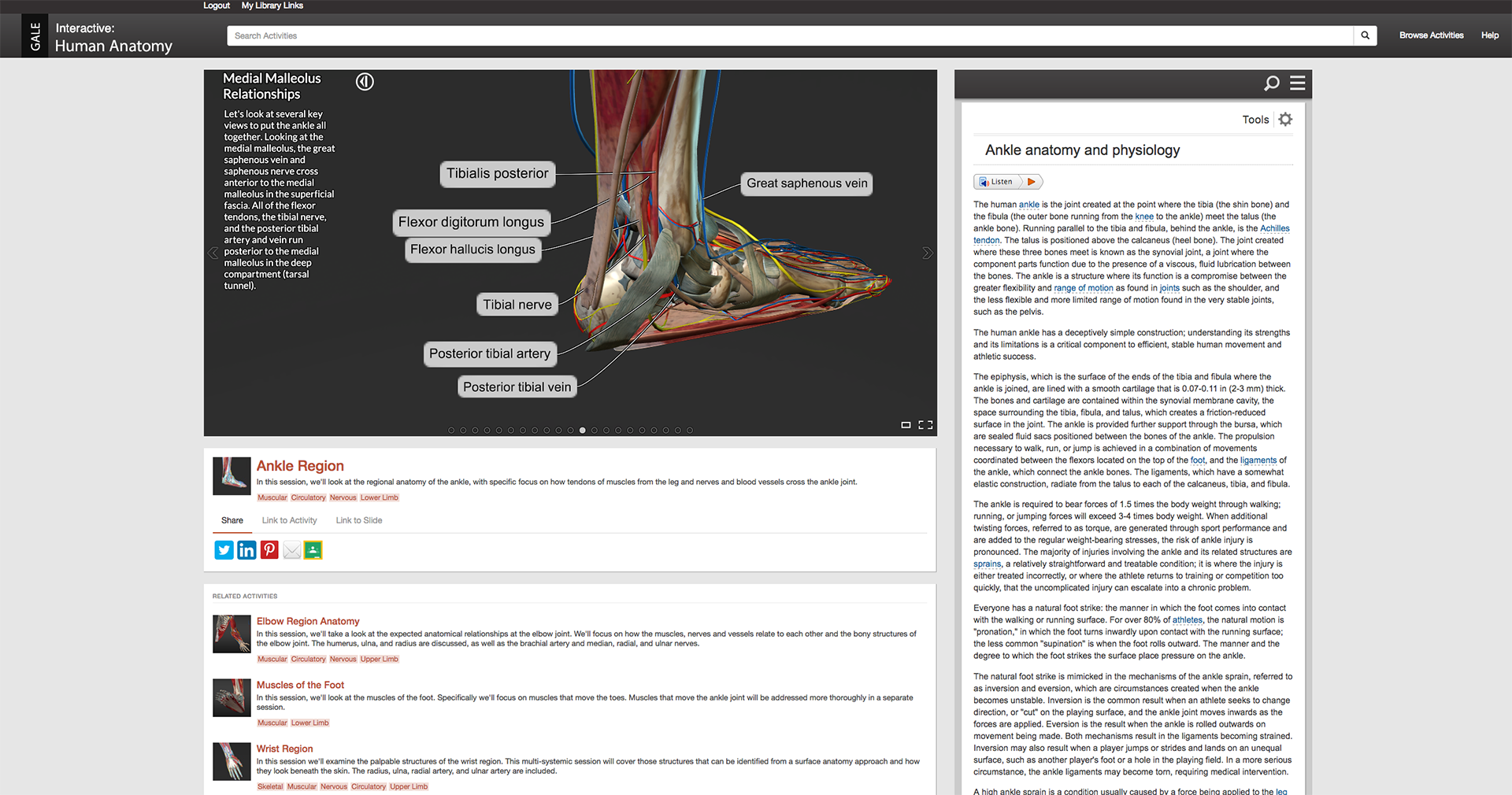The image size is (1512, 795).
Task: Open the Muscles of the Foot link
Action: (x=300, y=685)
